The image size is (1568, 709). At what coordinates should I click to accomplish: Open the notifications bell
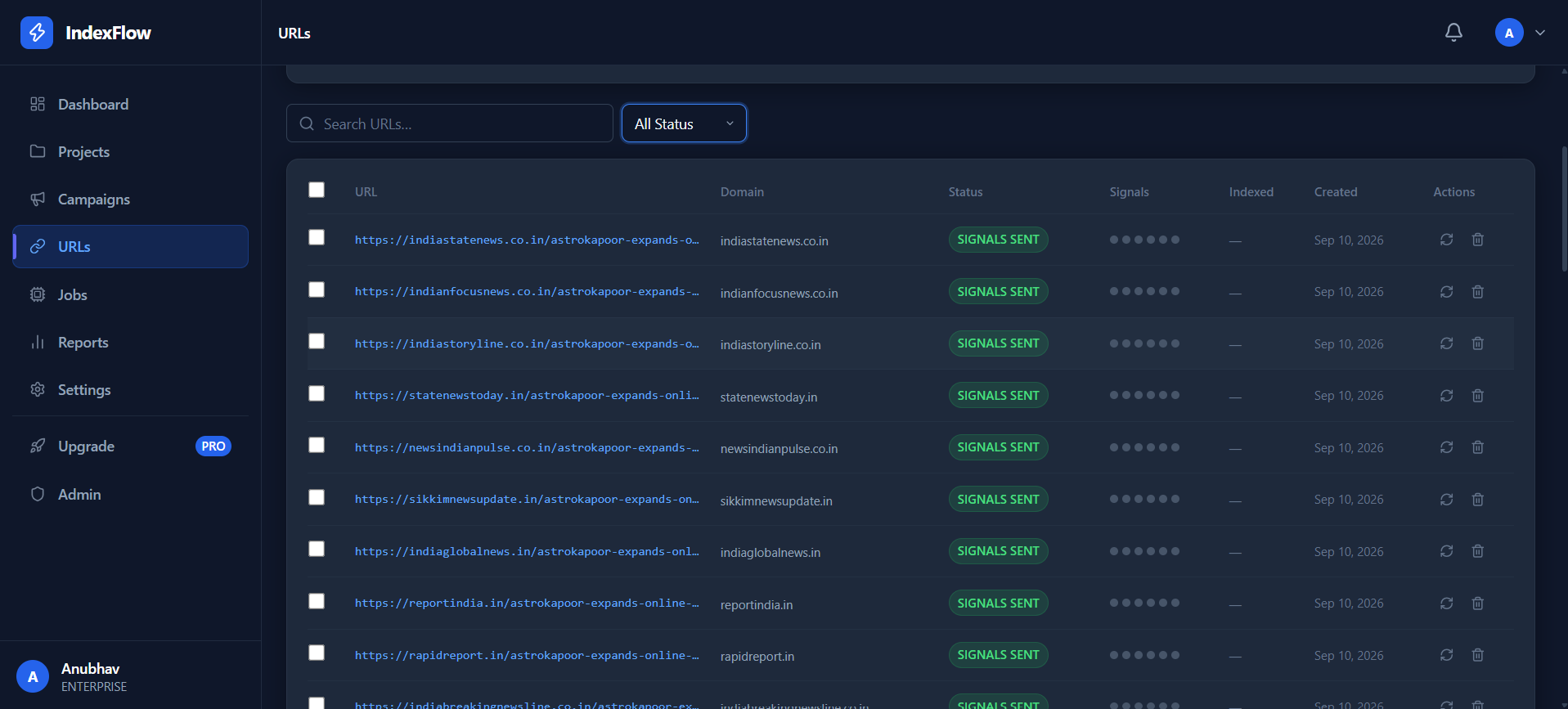tap(1453, 33)
